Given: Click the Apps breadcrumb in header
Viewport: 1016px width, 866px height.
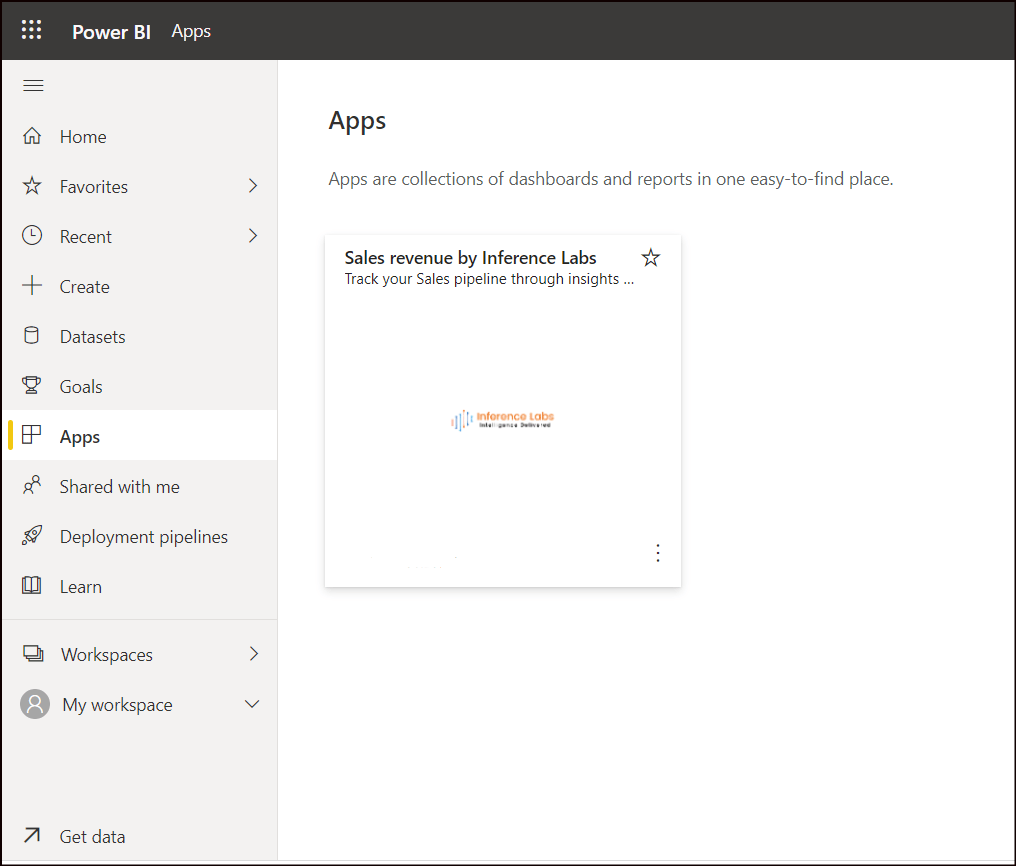Looking at the screenshot, I should tap(191, 32).
